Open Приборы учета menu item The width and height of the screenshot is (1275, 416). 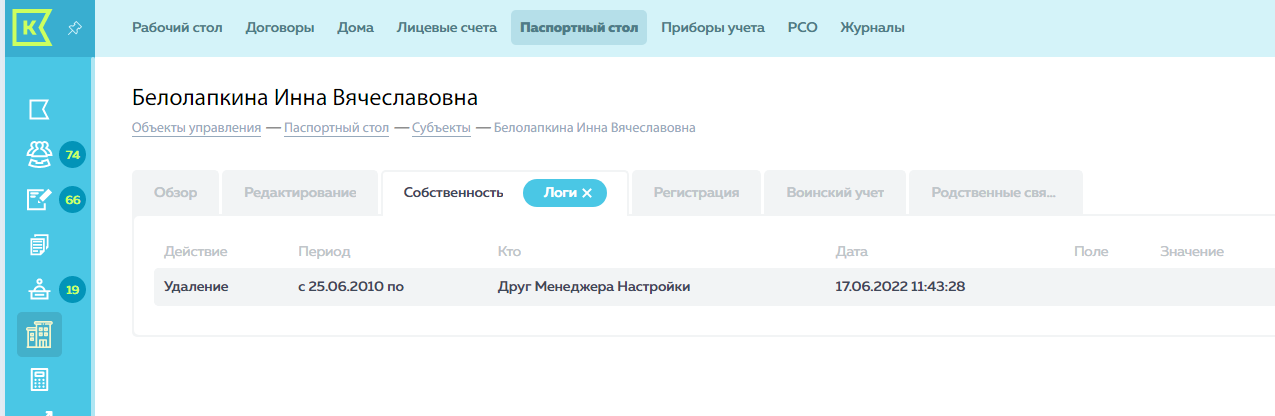713,28
